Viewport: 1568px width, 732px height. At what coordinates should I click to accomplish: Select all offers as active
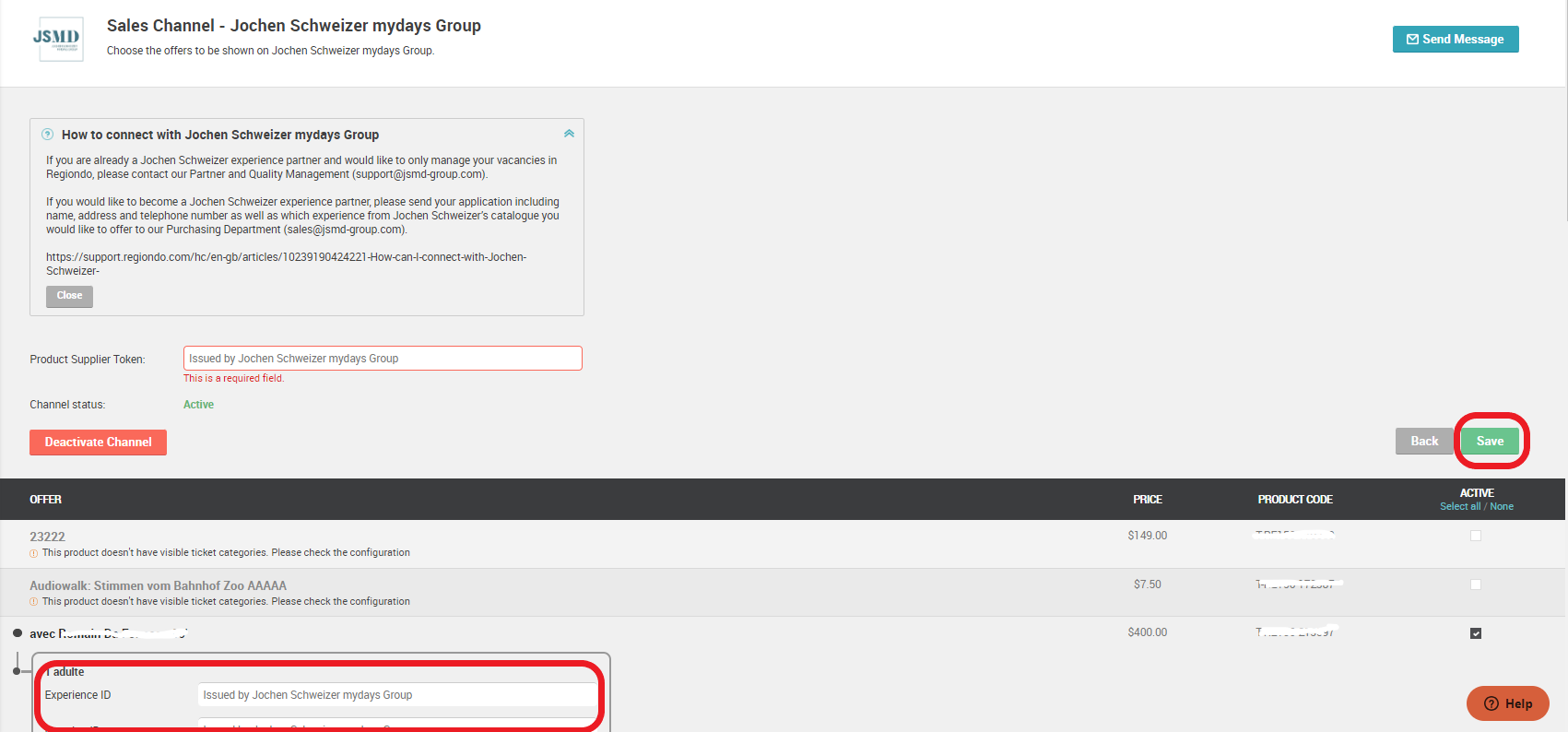[x=1460, y=507]
